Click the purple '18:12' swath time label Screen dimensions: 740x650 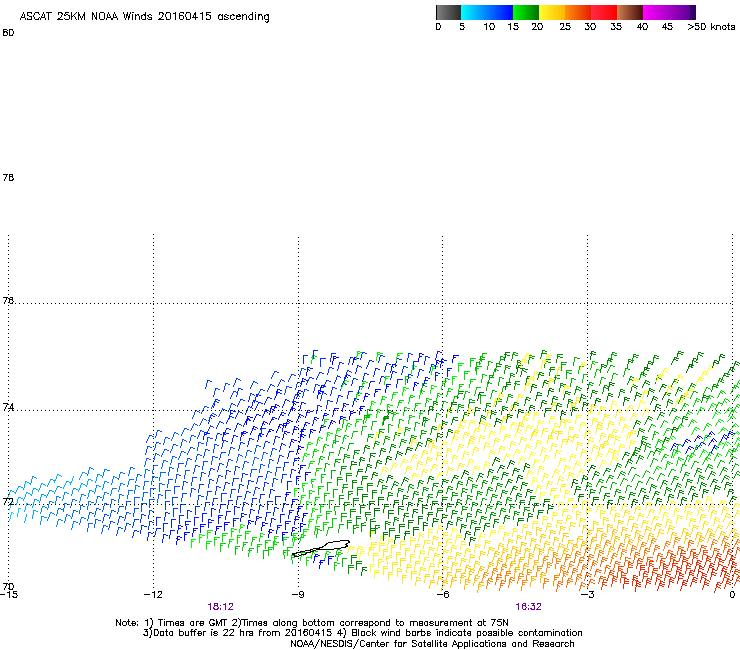tap(220, 607)
